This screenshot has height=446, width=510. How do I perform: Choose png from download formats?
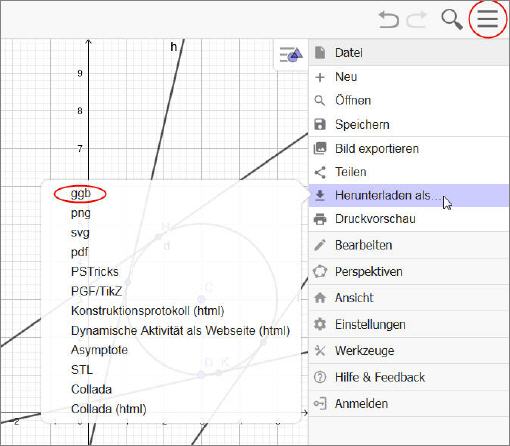tap(81, 213)
